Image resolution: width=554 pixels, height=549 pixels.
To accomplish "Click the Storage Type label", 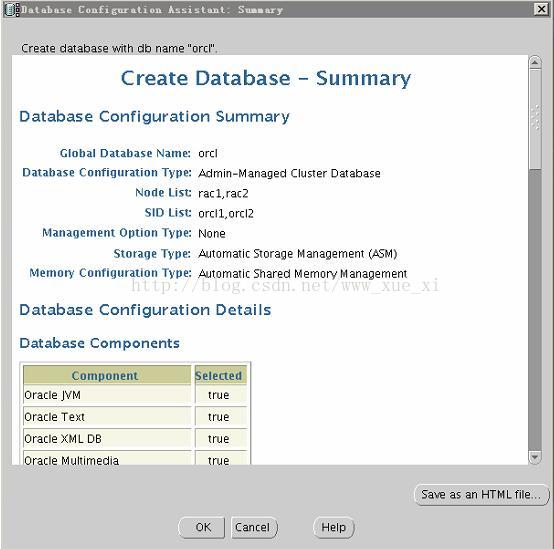I will 152,253.
